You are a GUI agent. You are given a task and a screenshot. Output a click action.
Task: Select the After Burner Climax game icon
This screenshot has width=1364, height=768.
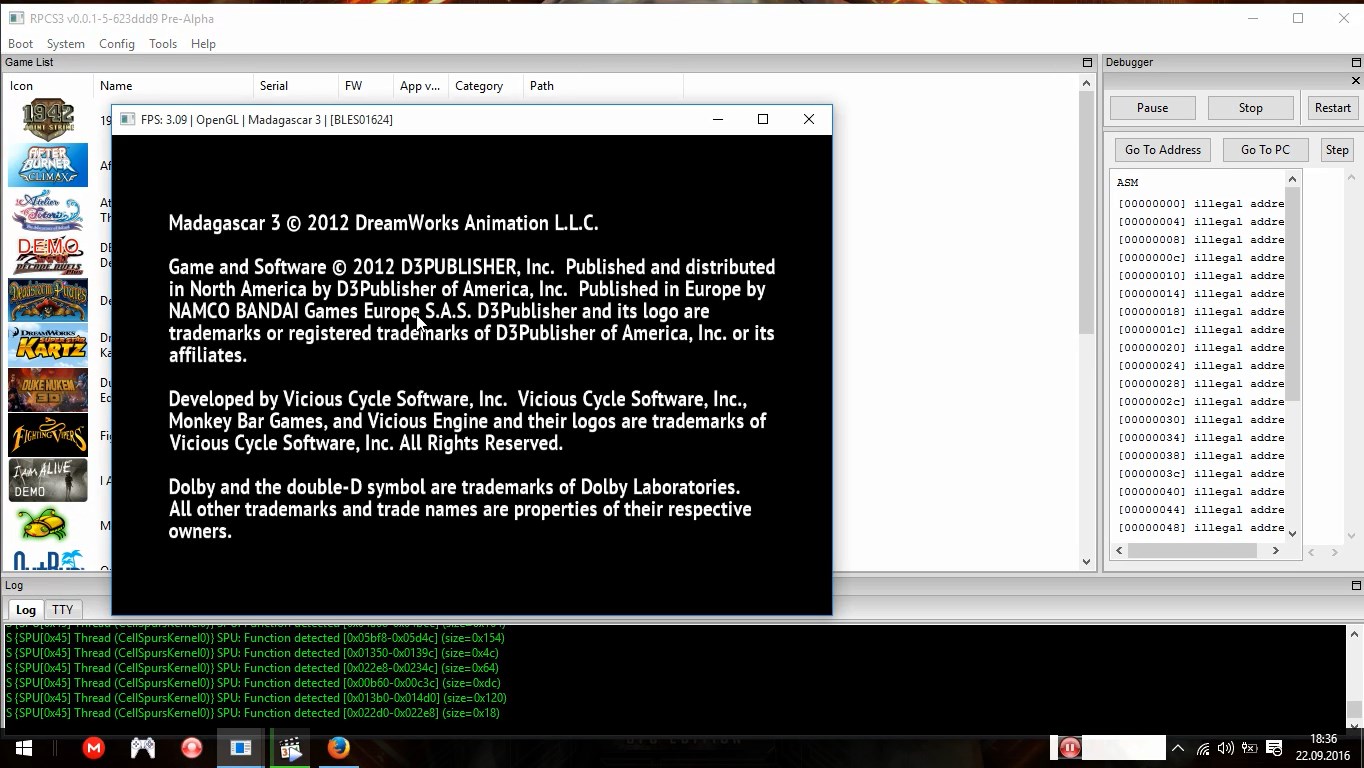point(48,165)
